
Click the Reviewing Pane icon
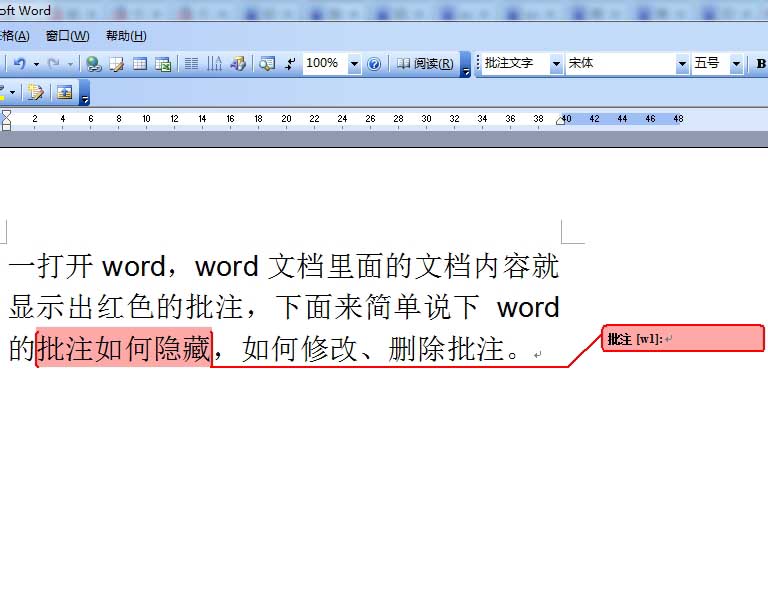tap(65, 92)
